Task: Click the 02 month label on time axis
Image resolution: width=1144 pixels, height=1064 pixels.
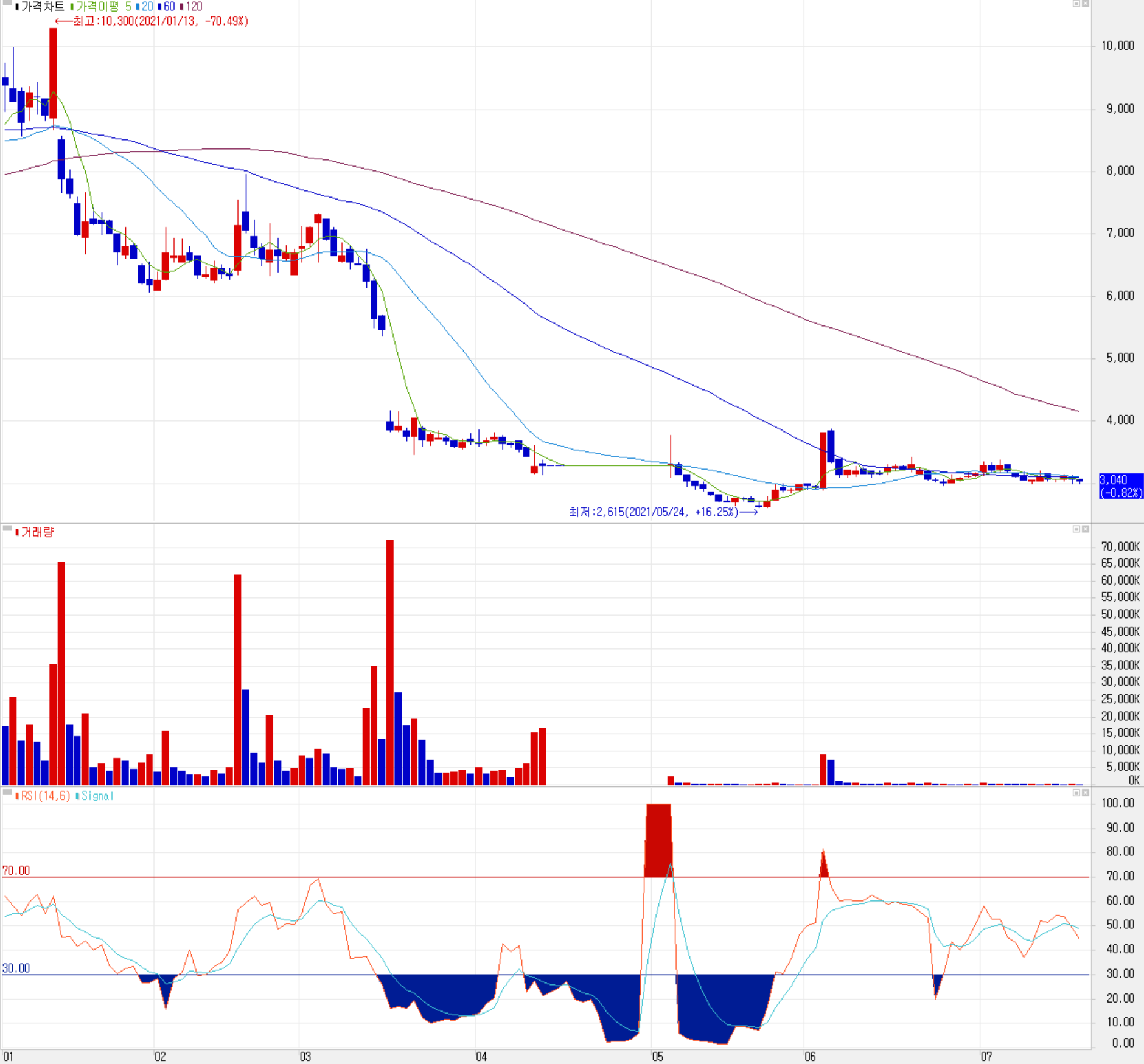Action: 160,1057
